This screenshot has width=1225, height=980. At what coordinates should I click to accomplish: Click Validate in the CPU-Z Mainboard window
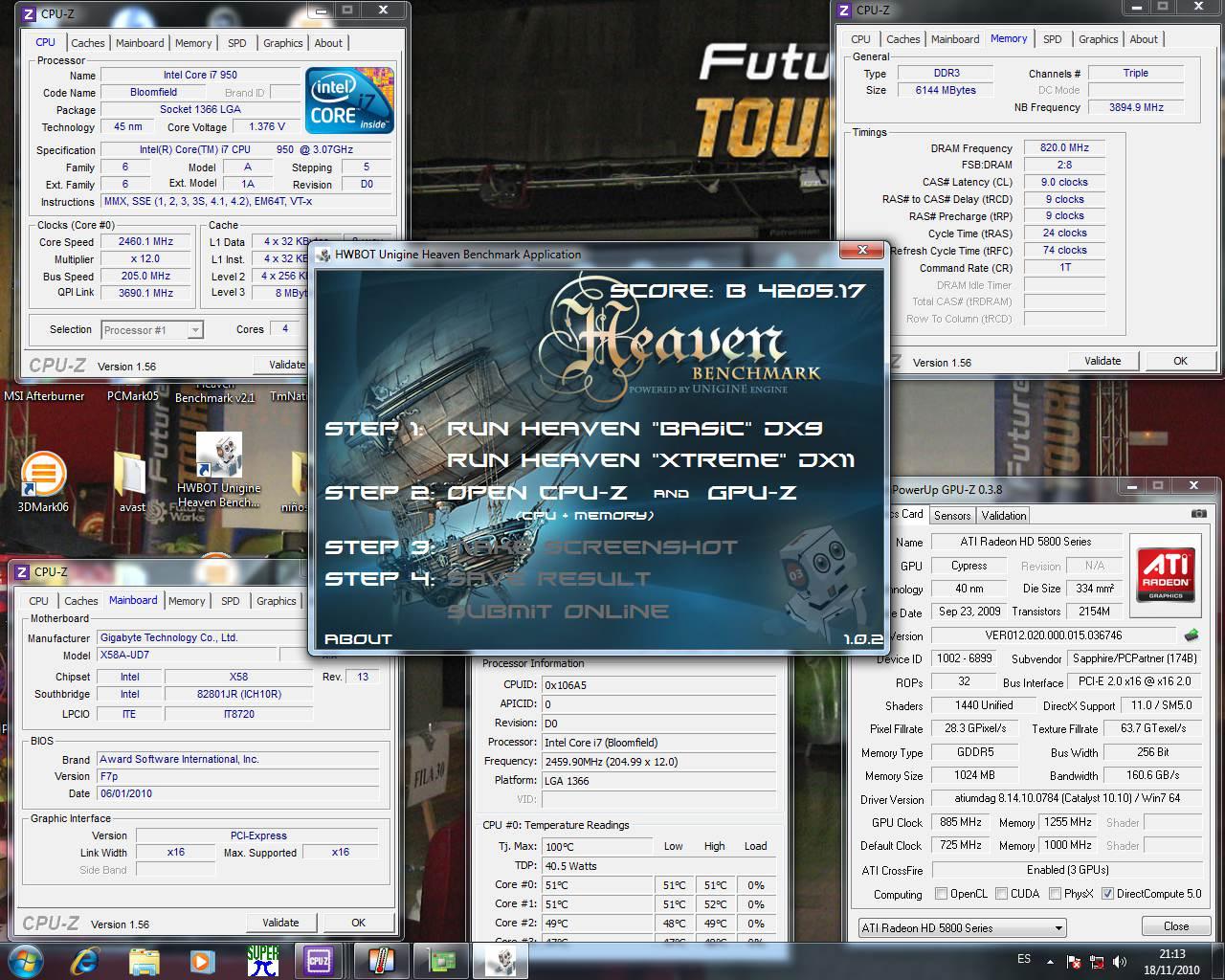click(280, 923)
